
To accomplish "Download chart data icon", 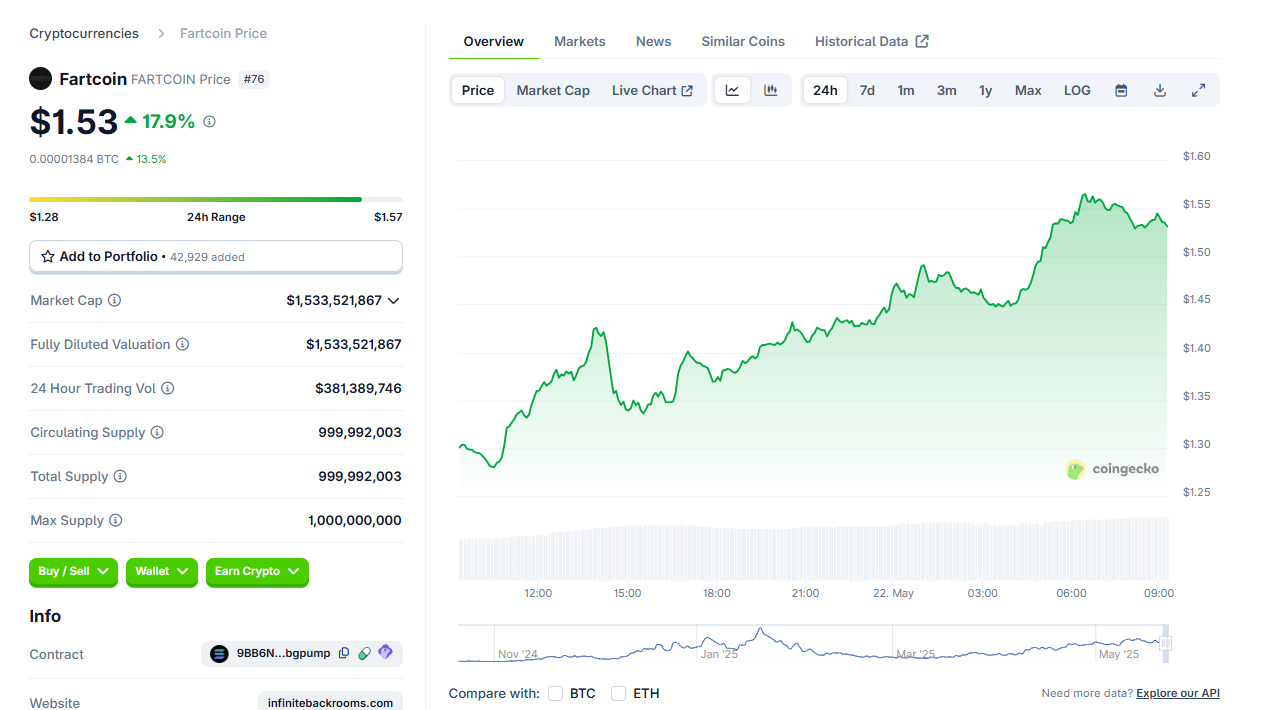I will (x=1160, y=90).
